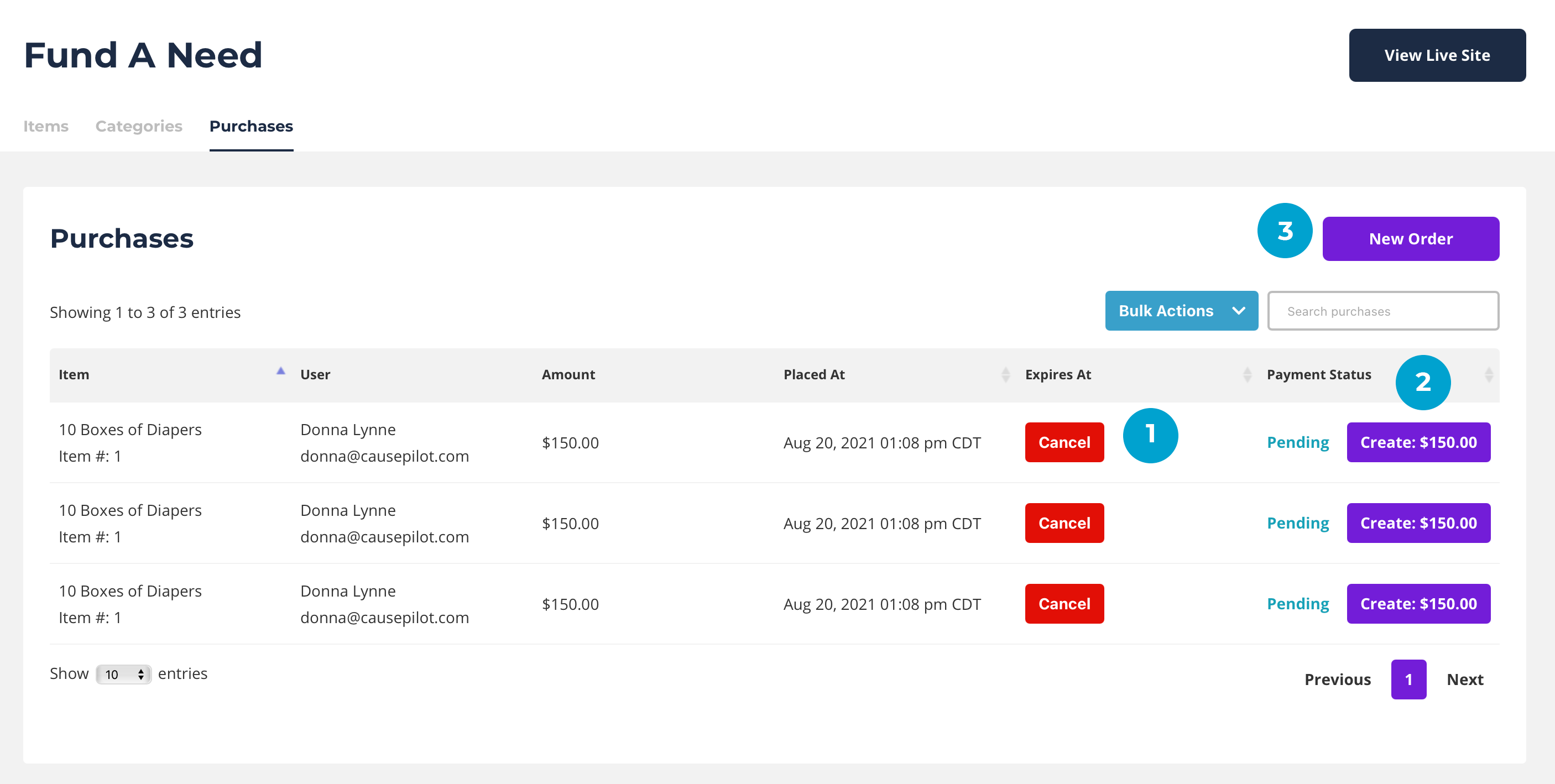1555x784 pixels.
Task: Select the Purchases tab
Action: [x=251, y=126]
